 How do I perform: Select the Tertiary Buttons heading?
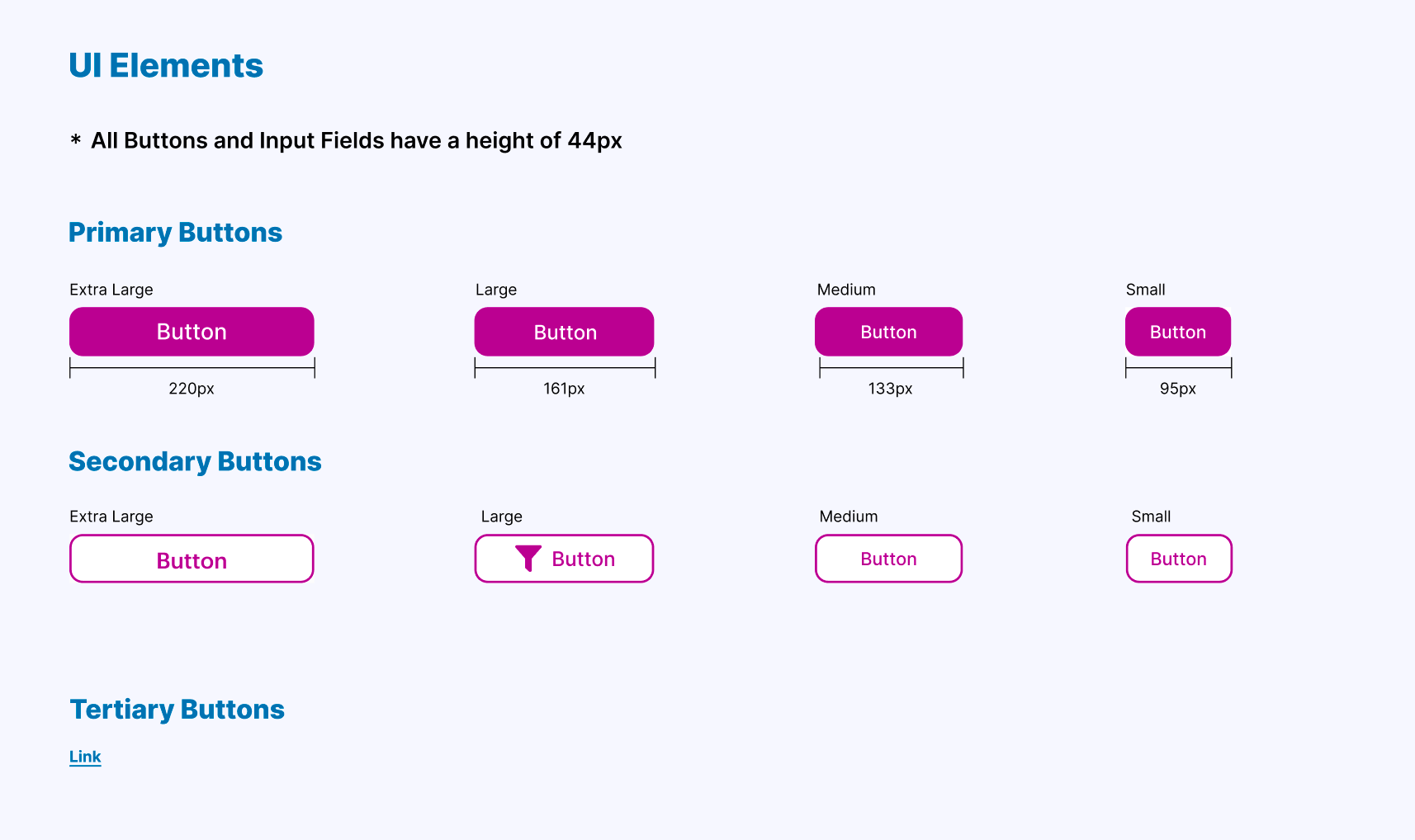[x=177, y=710]
